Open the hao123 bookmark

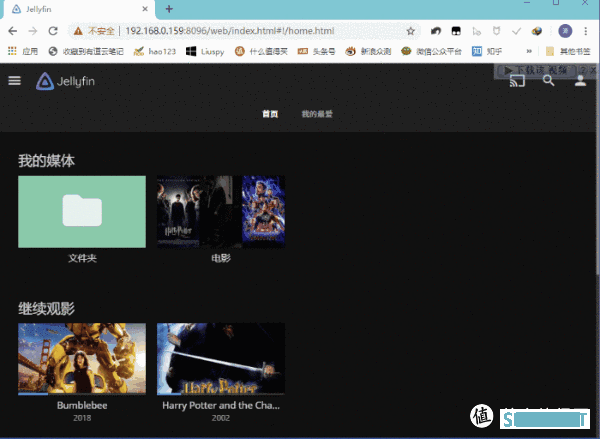tap(155, 51)
